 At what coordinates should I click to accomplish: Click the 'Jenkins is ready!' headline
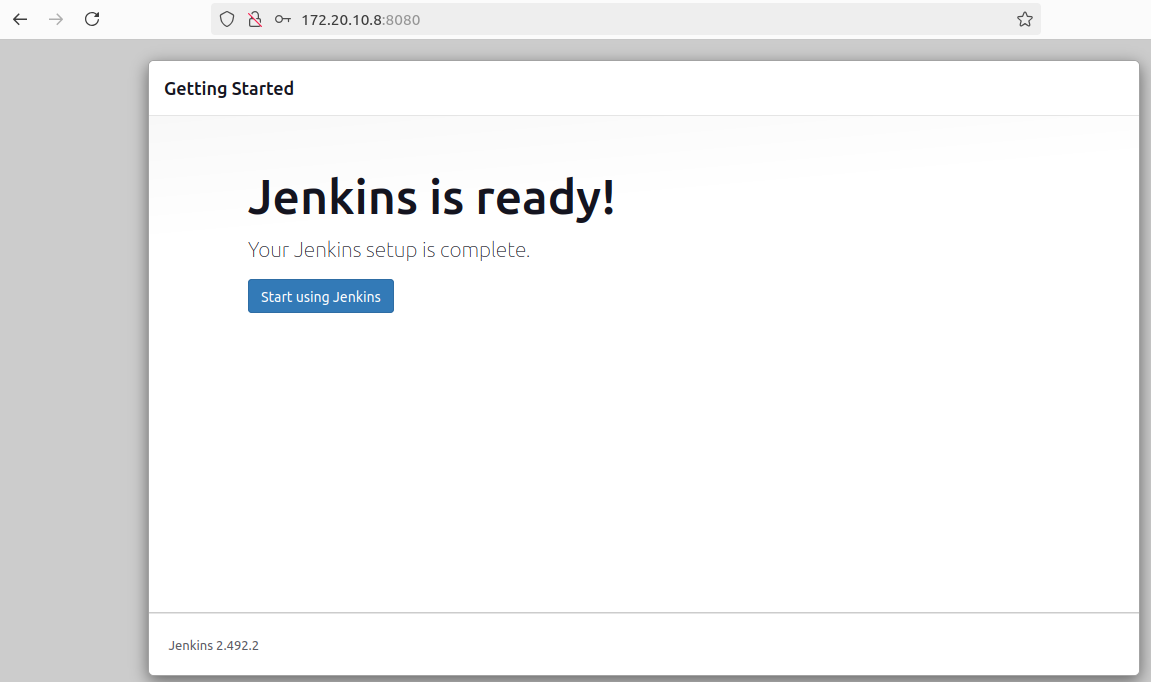point(431,197)
